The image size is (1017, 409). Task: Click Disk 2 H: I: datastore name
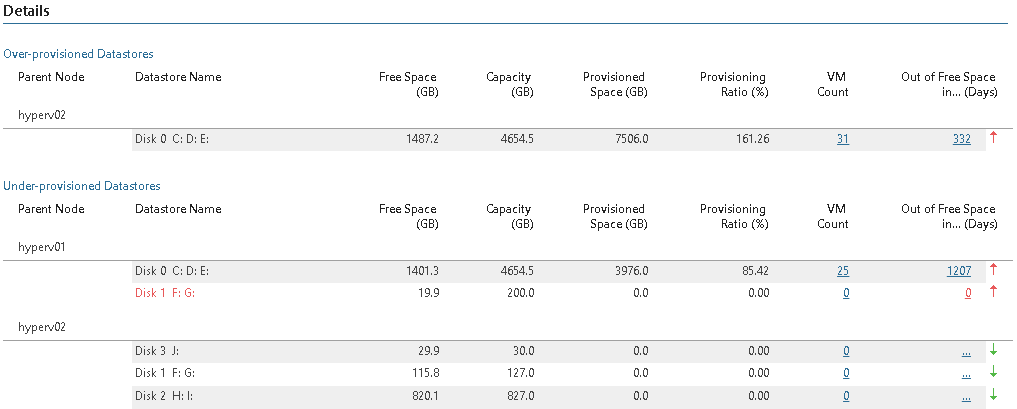[x=167, y=396]
